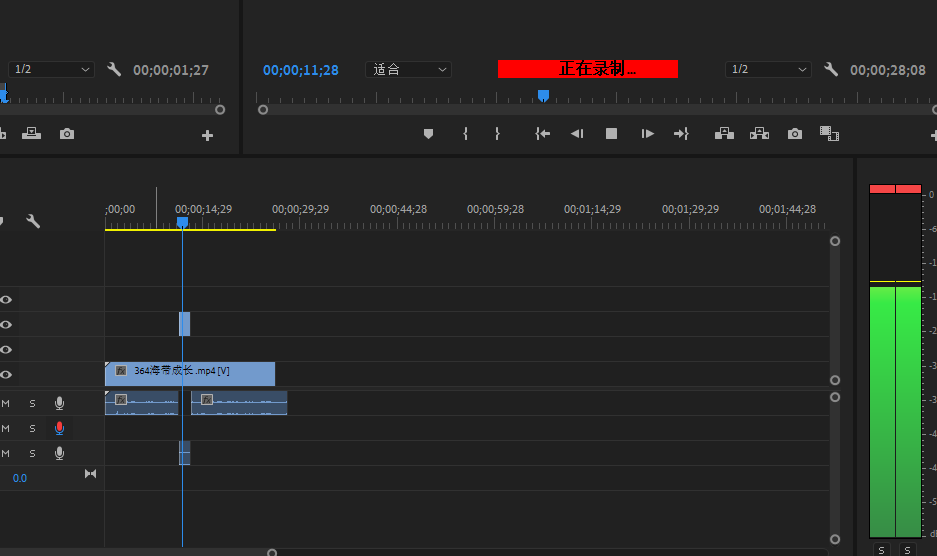Solo right channel in audio meters
The width and height of the screenshot is (937, 556).
coord(908,550)
